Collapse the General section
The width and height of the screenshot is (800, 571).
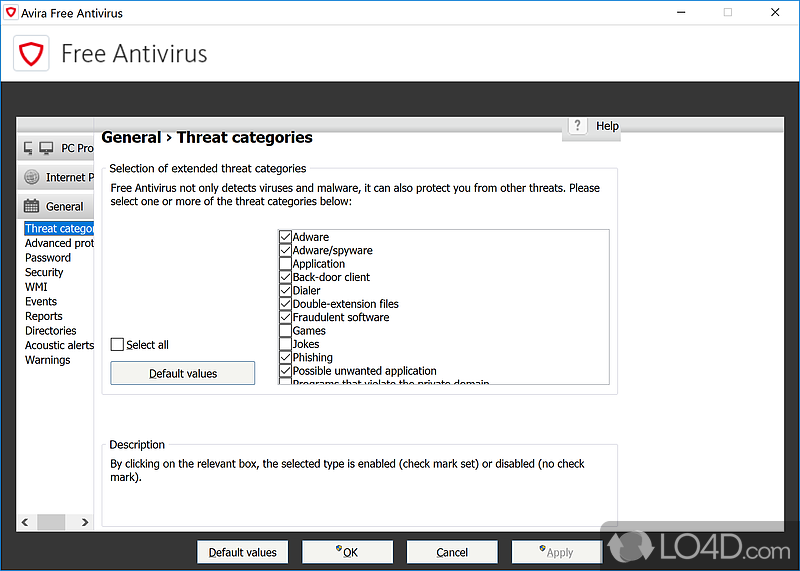coord(65,206)
